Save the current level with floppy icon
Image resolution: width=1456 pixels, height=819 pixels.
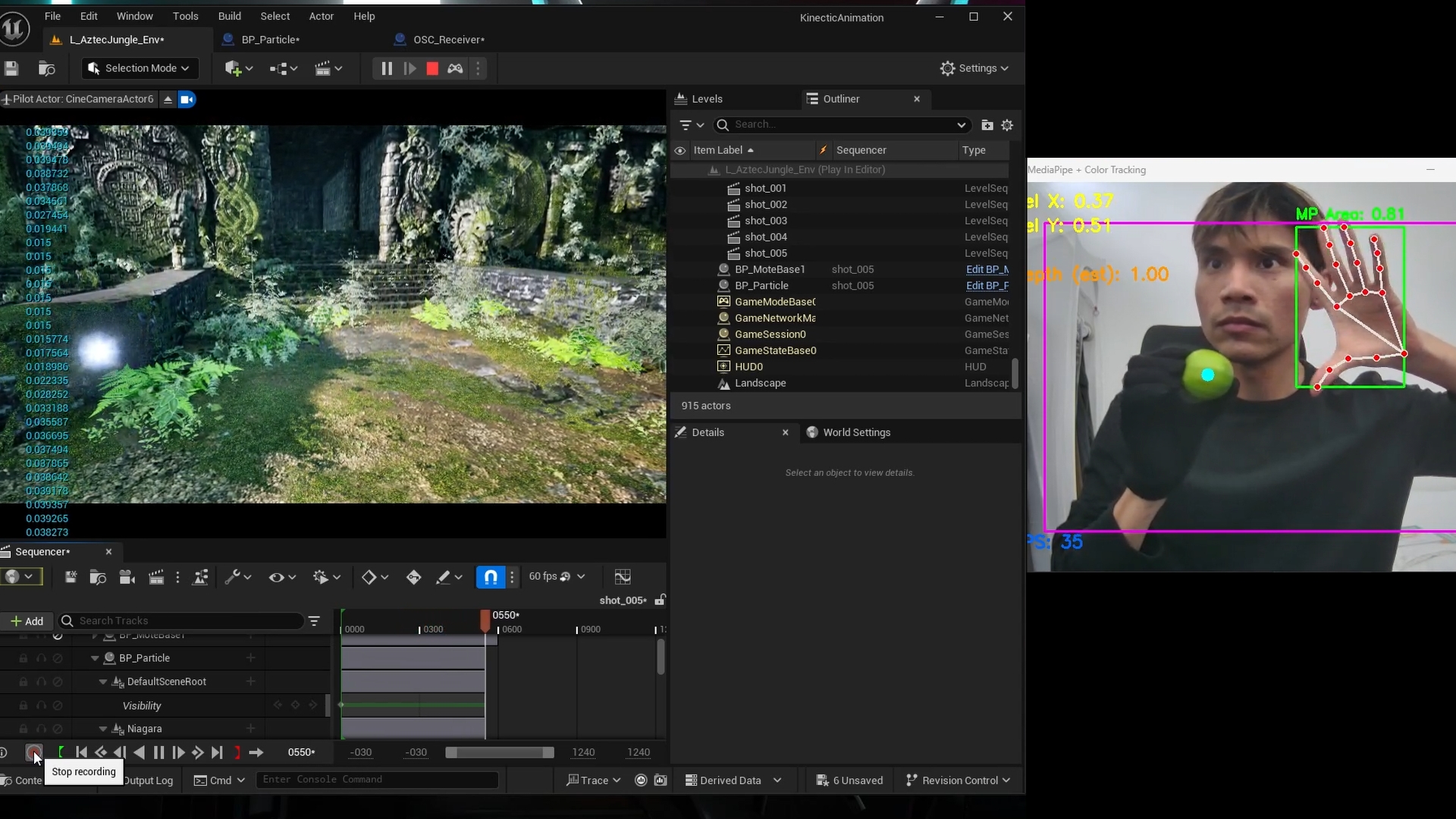(11, 68)
